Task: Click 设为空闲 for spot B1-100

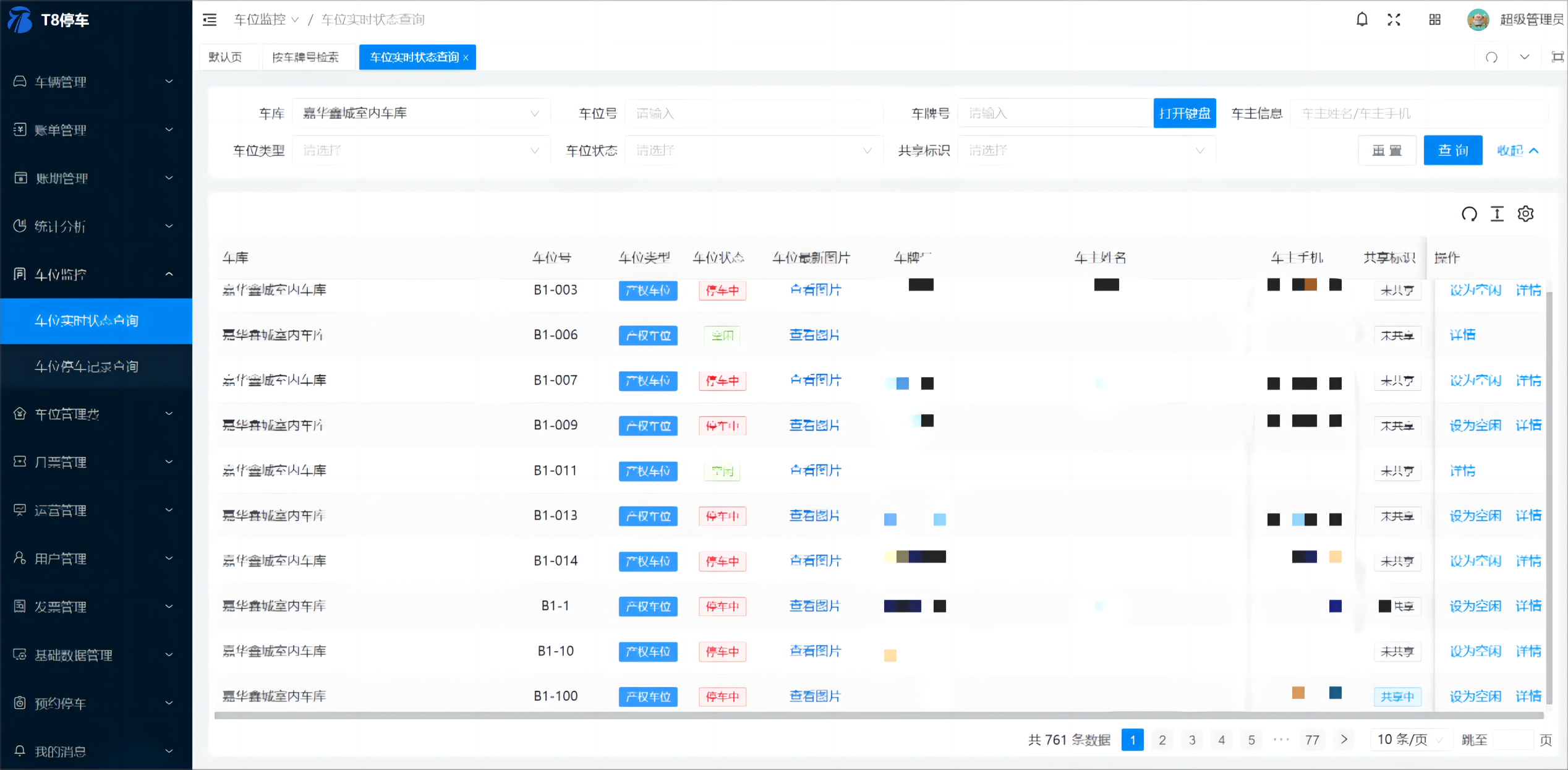Action: point(1476,696)
